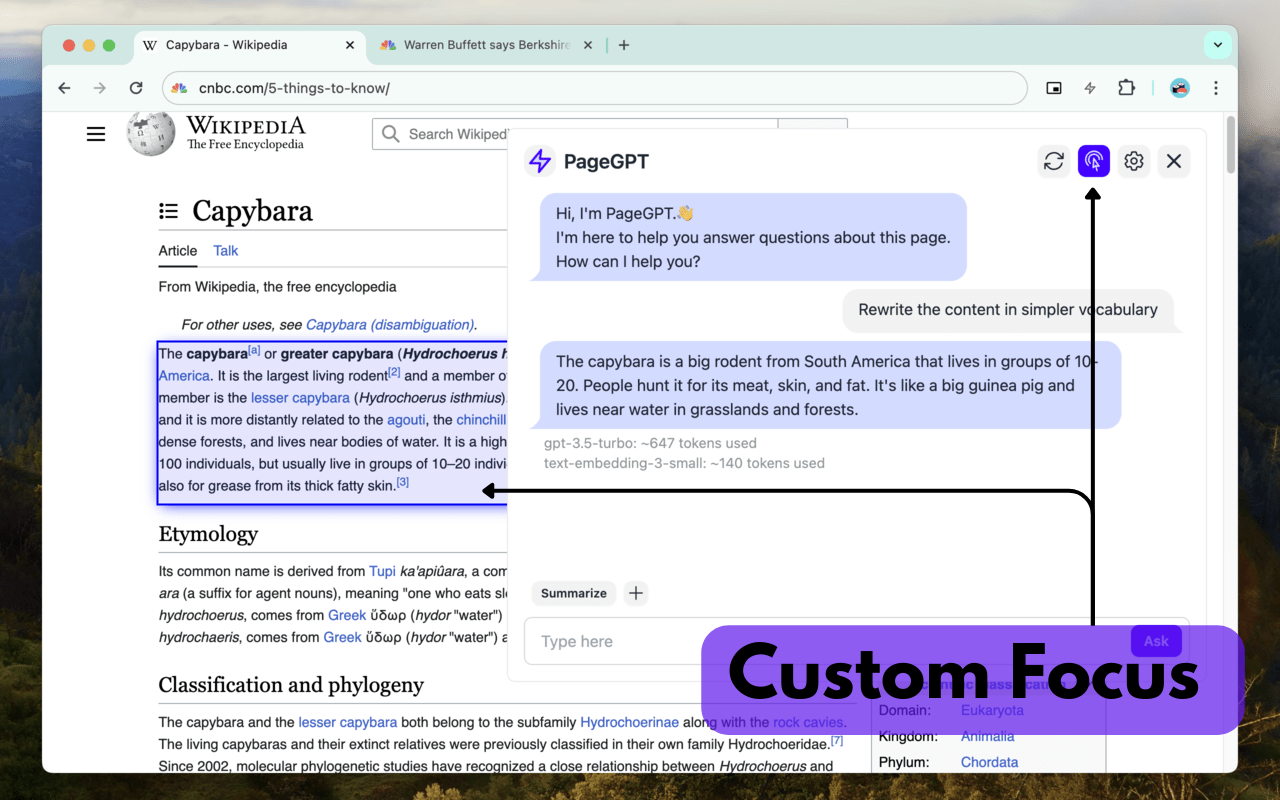Open the PageGPT lightning extension in the toolbar
The width and height of the screenshot is (1280, 800).
[1089, 88]
